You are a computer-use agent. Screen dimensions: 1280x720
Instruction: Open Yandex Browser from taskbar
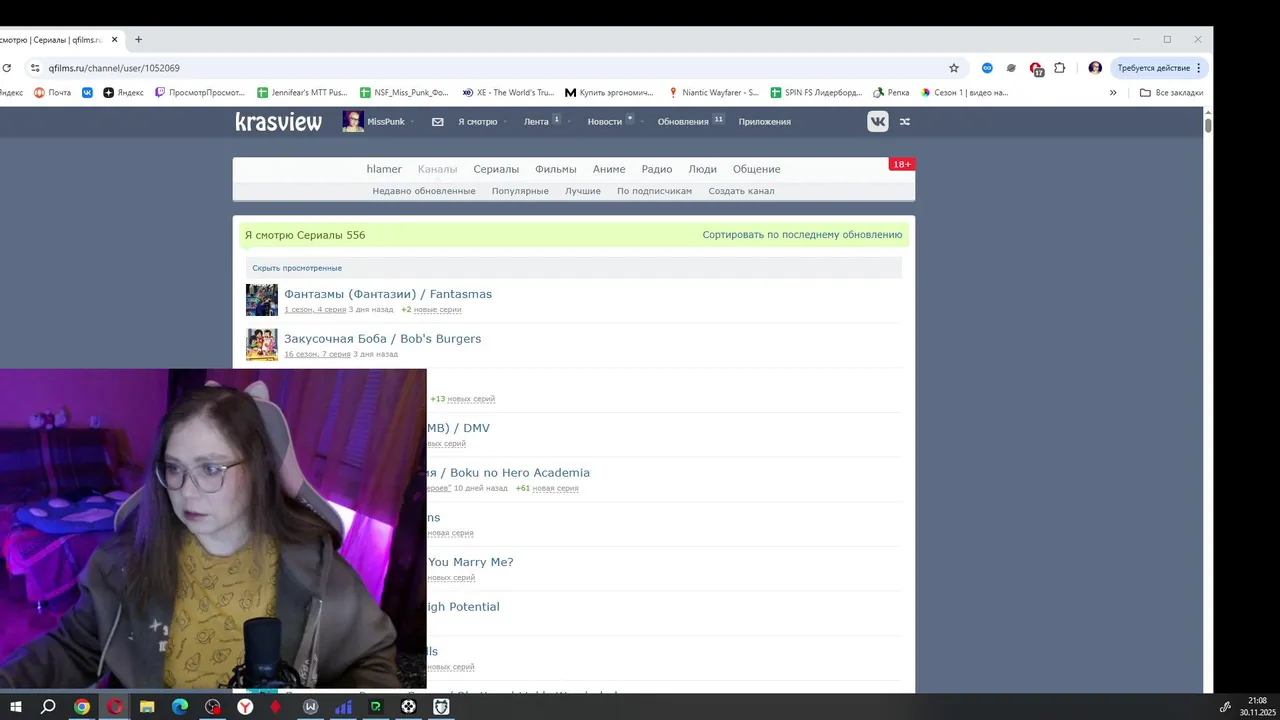245,707
